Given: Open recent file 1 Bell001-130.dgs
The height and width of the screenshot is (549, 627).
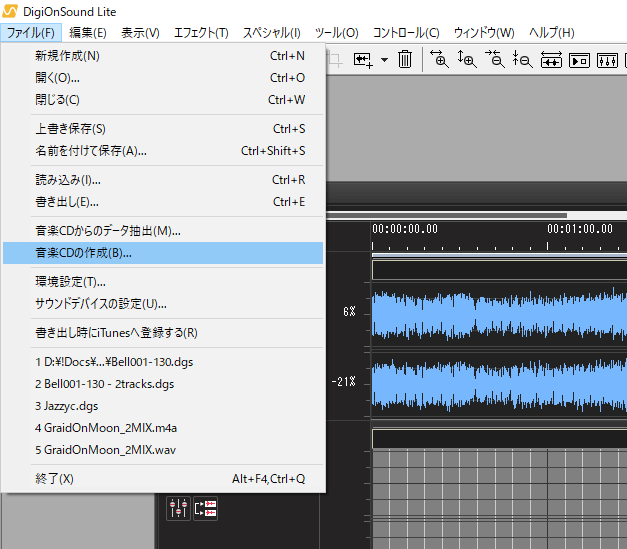Looking at the screenshot, I should pos(163,362).
